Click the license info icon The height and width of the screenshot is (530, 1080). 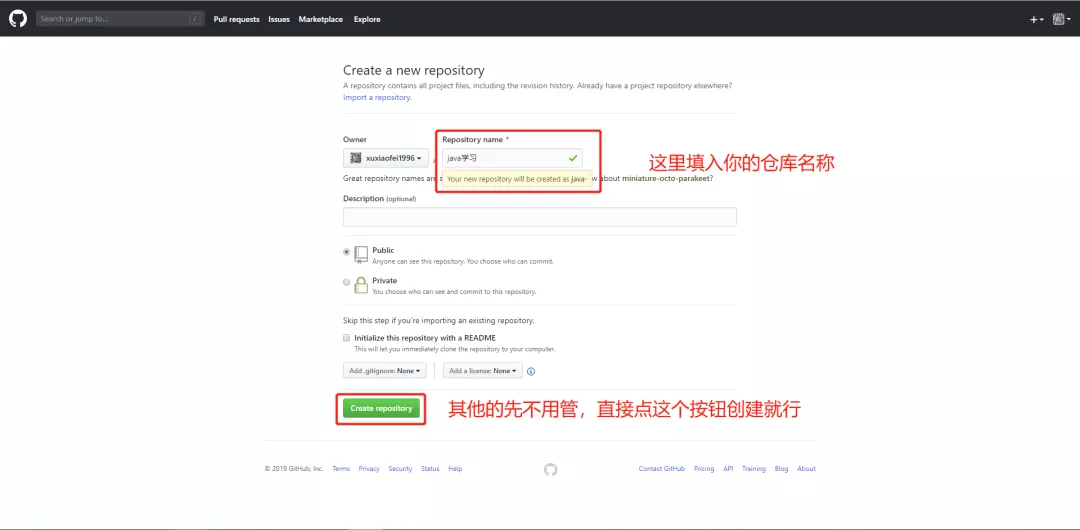pos(531,371)
